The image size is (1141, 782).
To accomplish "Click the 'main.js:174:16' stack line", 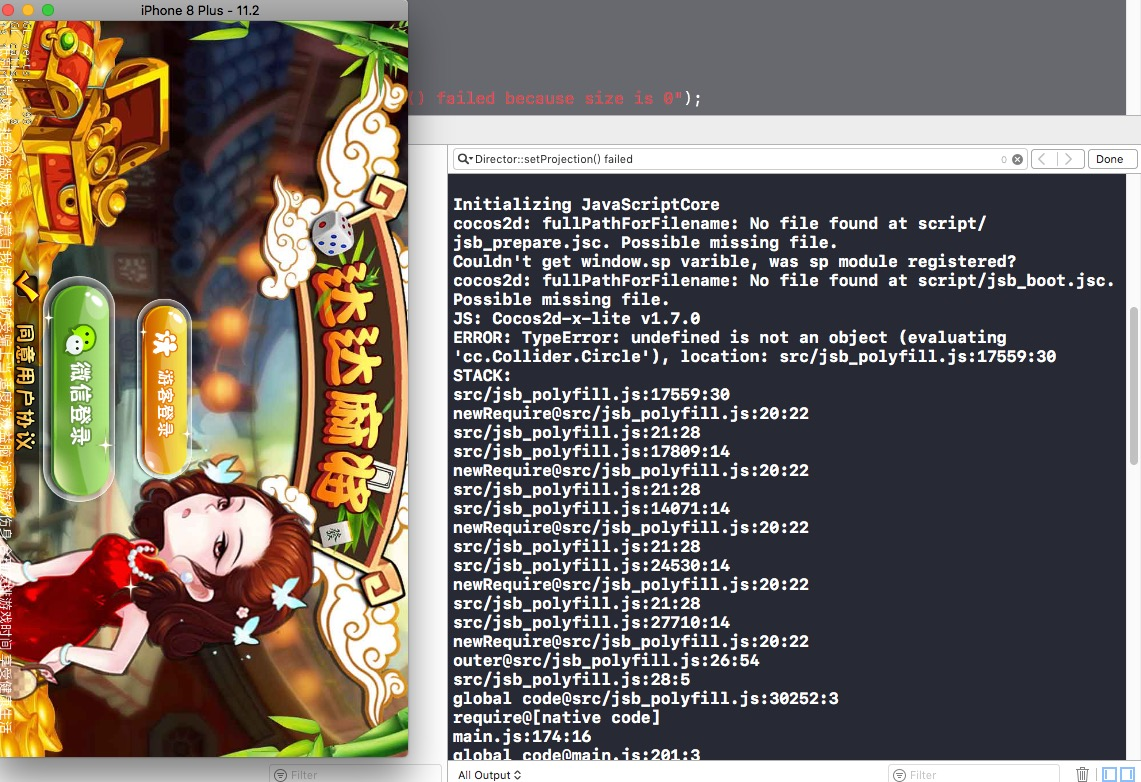I will [522, 736].
